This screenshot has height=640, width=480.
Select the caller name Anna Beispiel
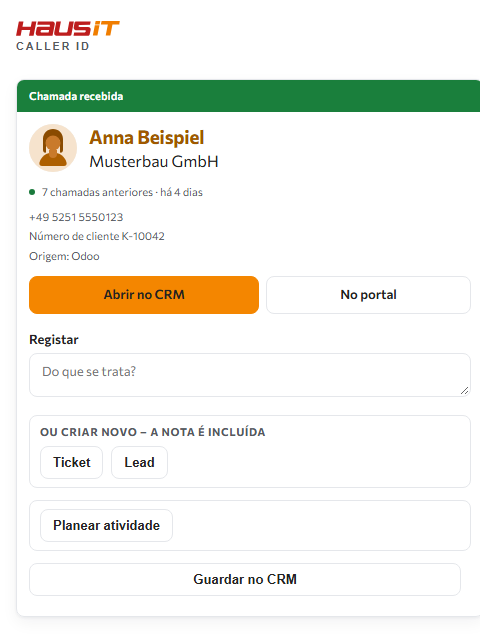tap(147, 138)
